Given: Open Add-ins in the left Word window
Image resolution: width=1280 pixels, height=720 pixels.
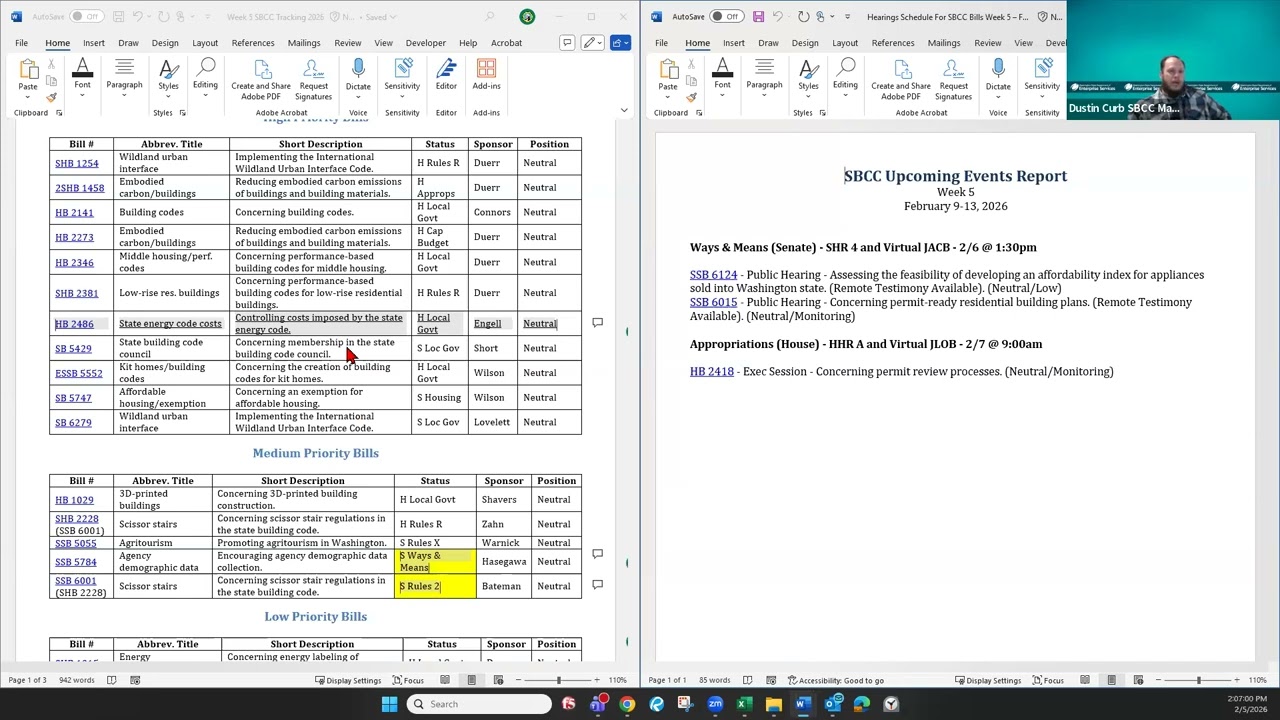Looking at the screenshot, I should [x=486, y=75].
